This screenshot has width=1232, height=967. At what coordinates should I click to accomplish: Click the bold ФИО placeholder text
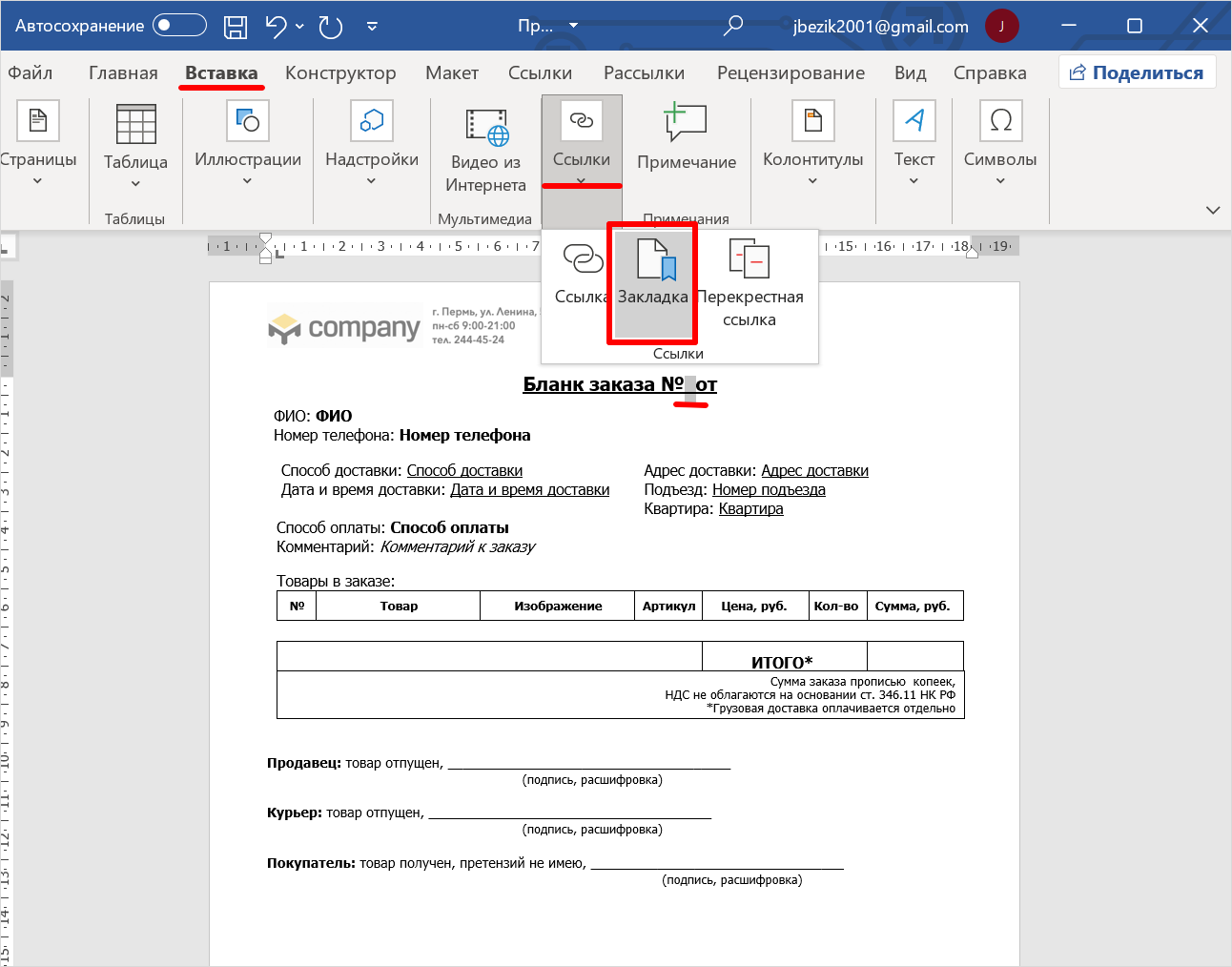pyautogui.click(x=334, y=416)
